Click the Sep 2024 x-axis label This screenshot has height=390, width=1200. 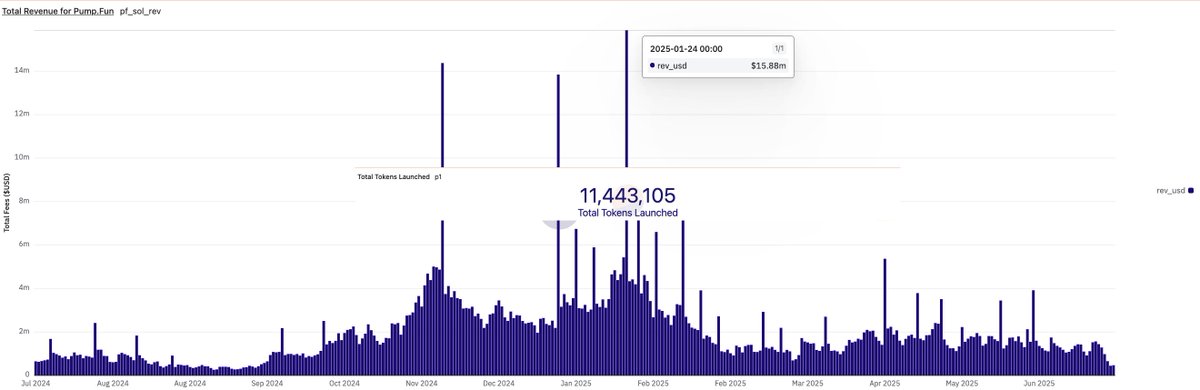tap(267, 383)
